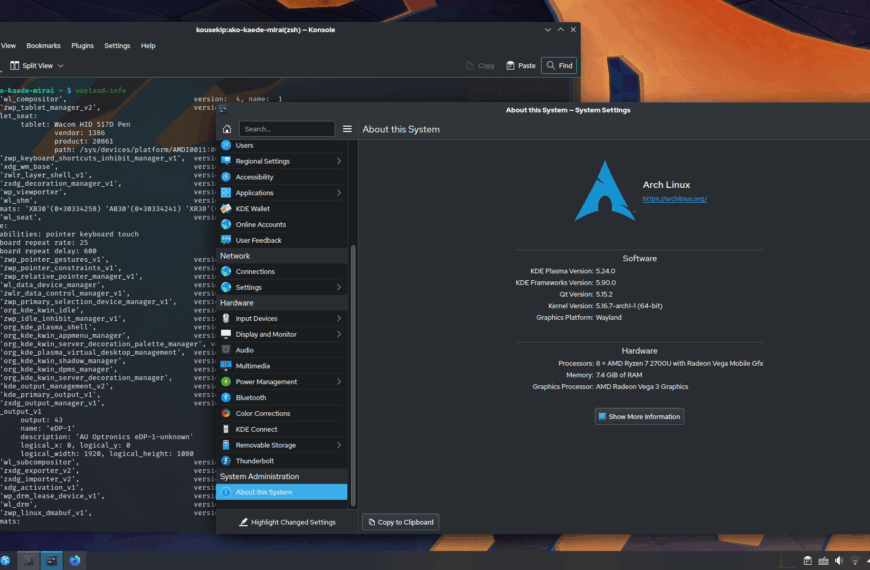Screen dimensions: 870x570
Task: Click the Find button in Konsole
Action: pyautogui.click(x=559, y=65)
